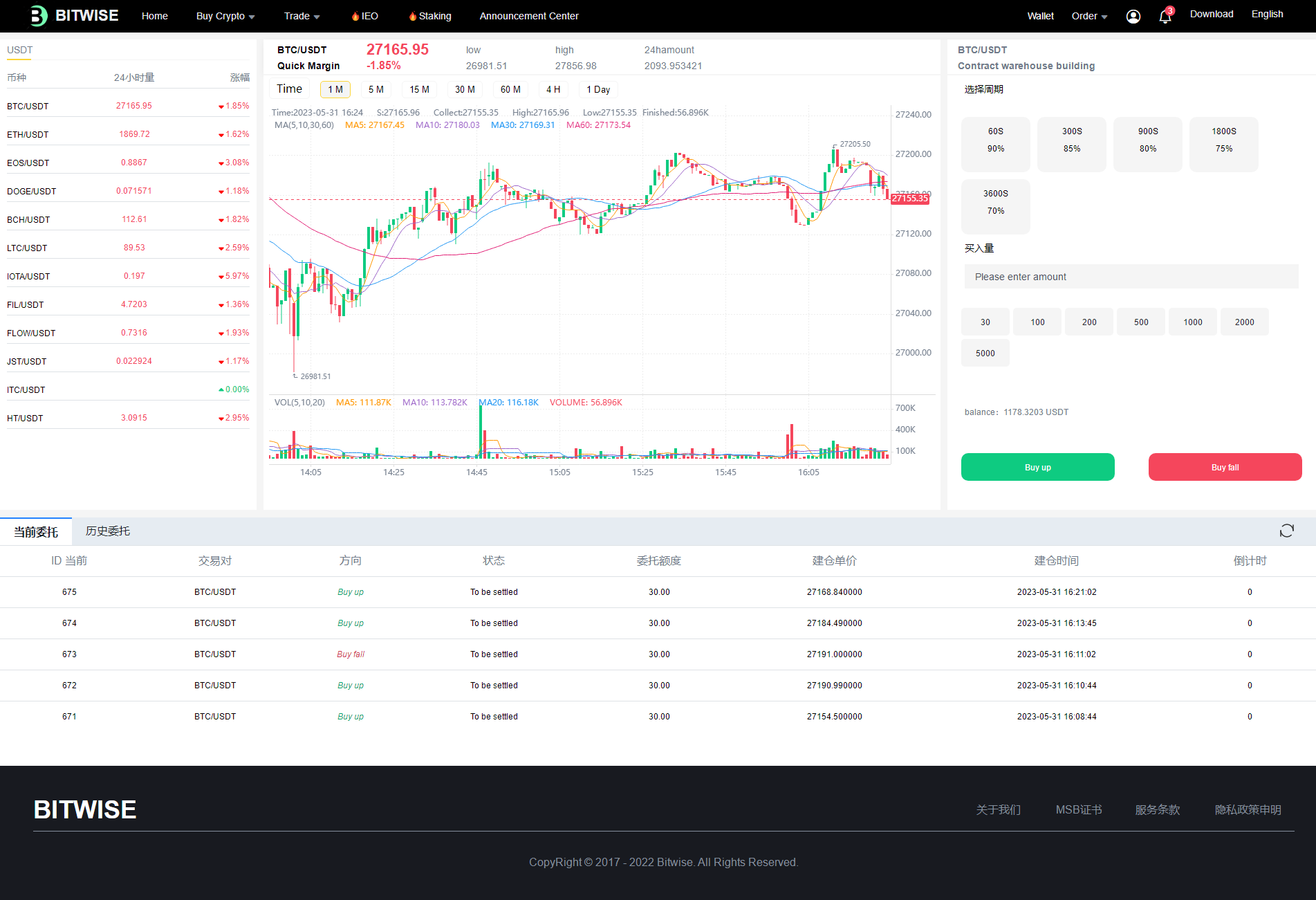Set amount to 200

click(x=1089, y=322)
